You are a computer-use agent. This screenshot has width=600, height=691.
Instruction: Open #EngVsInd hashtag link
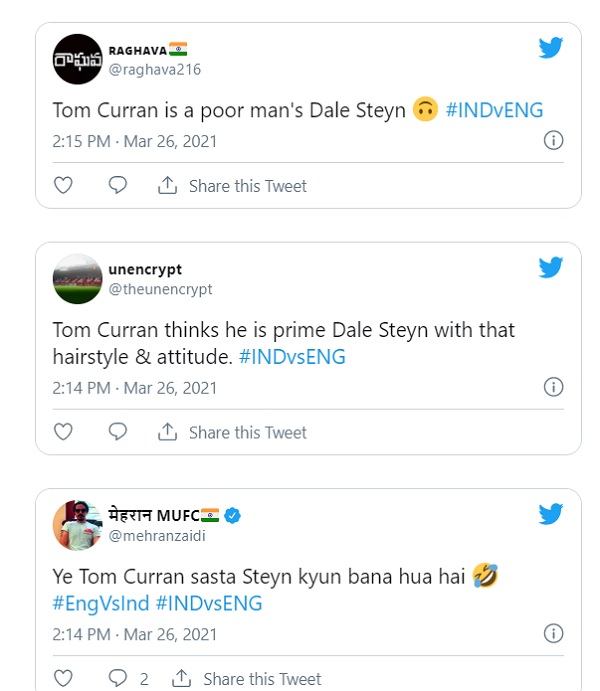[x=101, y=603]
